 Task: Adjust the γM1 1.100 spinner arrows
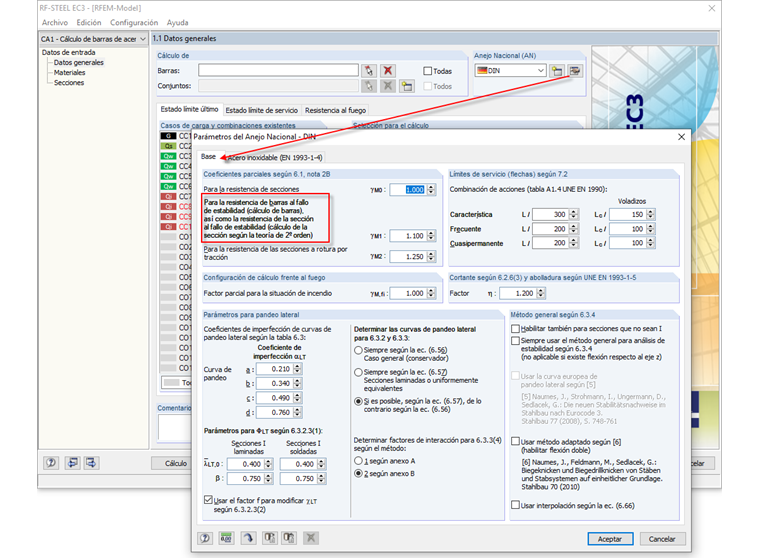[431, 236]
